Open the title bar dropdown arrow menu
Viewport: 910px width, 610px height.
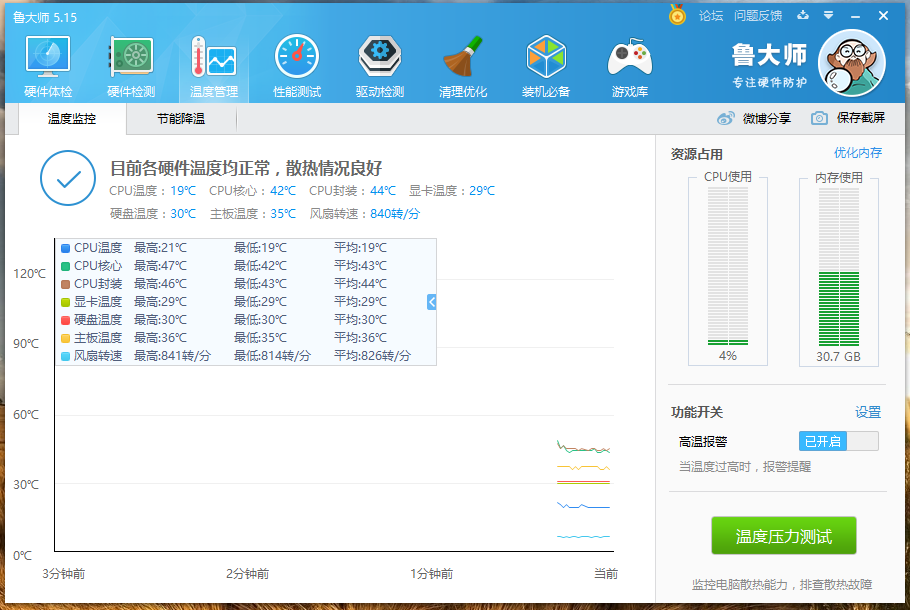[826, 15]
